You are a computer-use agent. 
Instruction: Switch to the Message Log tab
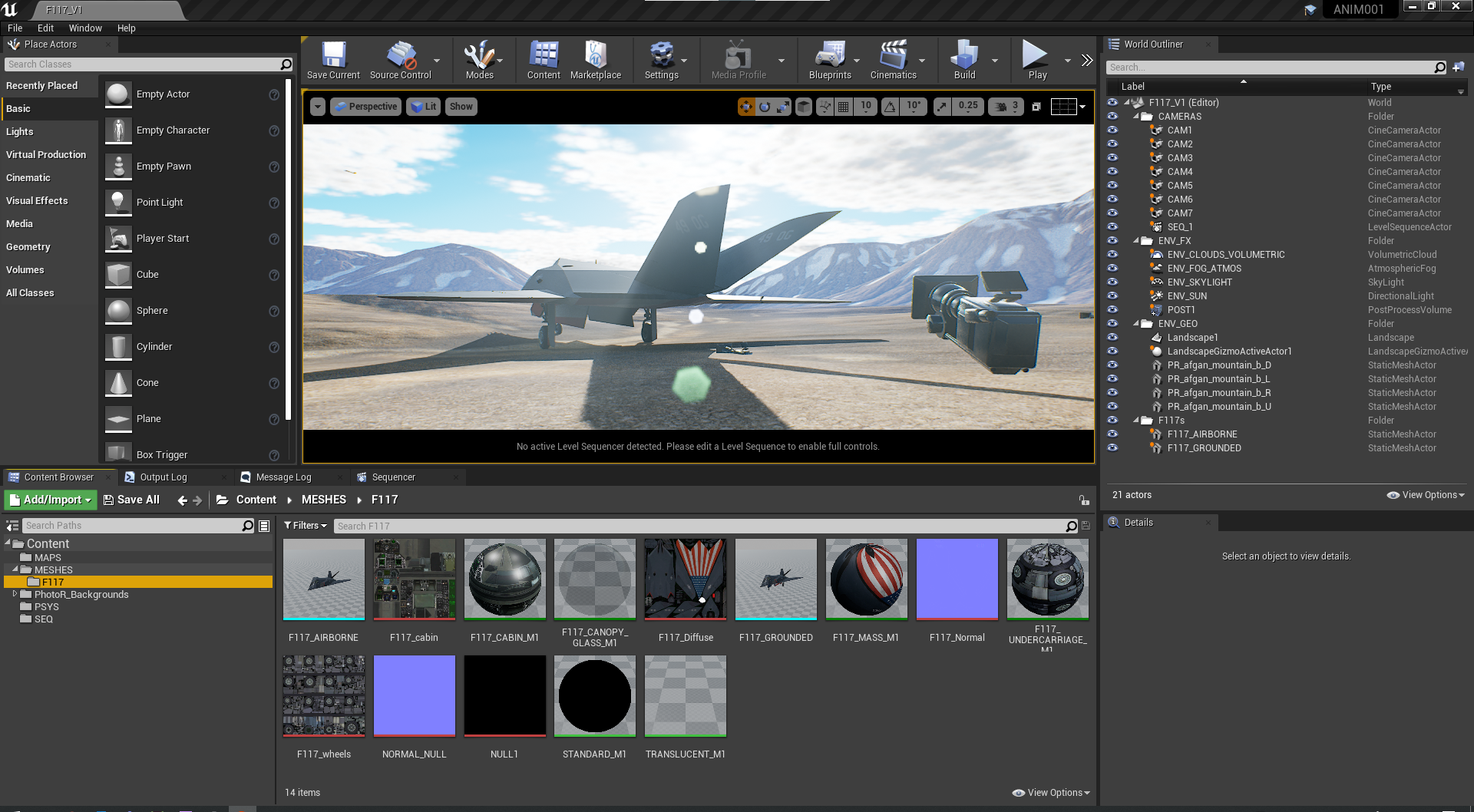tap(283, 477)
